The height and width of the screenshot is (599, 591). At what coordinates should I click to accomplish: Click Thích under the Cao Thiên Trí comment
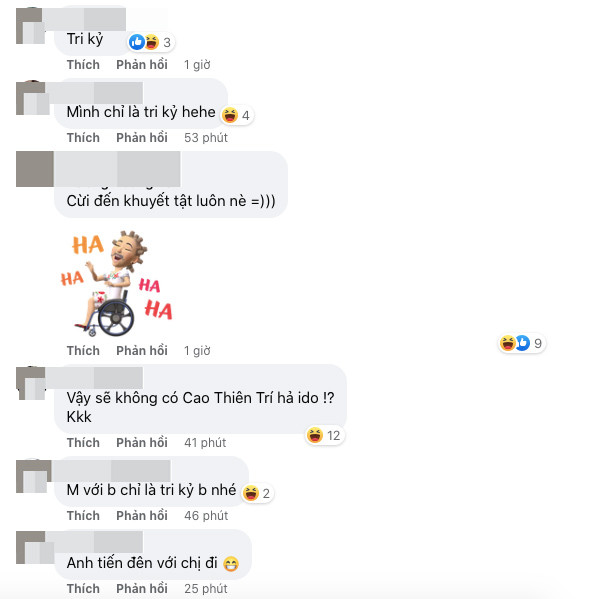pyautogui.click(x=83, y=442)
